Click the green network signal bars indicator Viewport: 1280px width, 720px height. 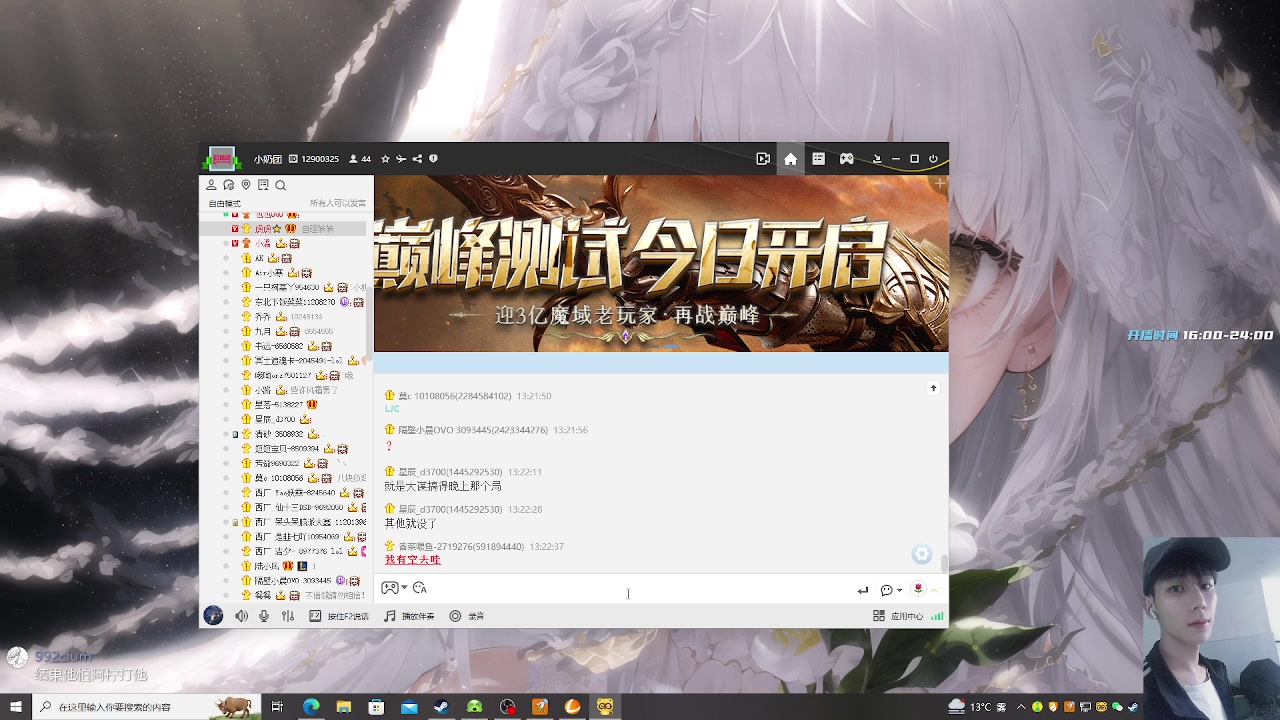tap(937, 616)
